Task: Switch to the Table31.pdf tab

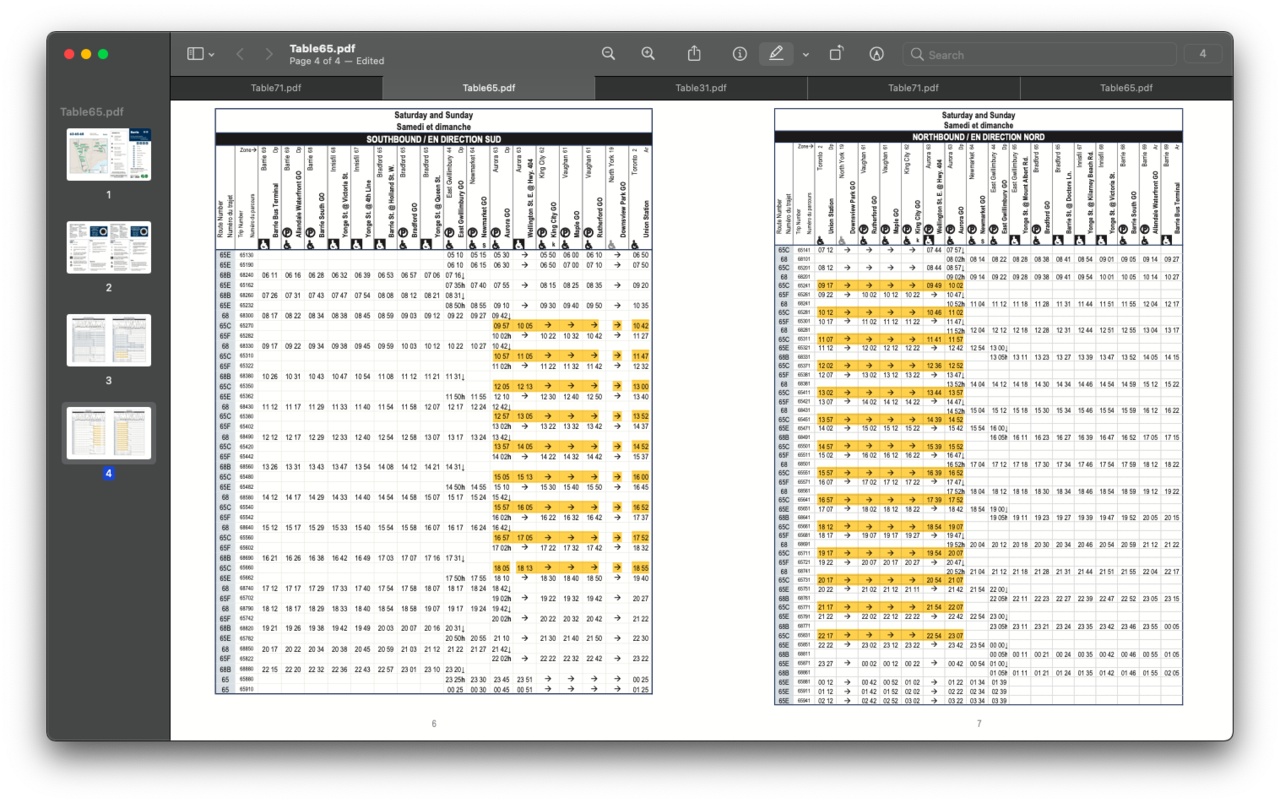Action: [x=700, y=88]
